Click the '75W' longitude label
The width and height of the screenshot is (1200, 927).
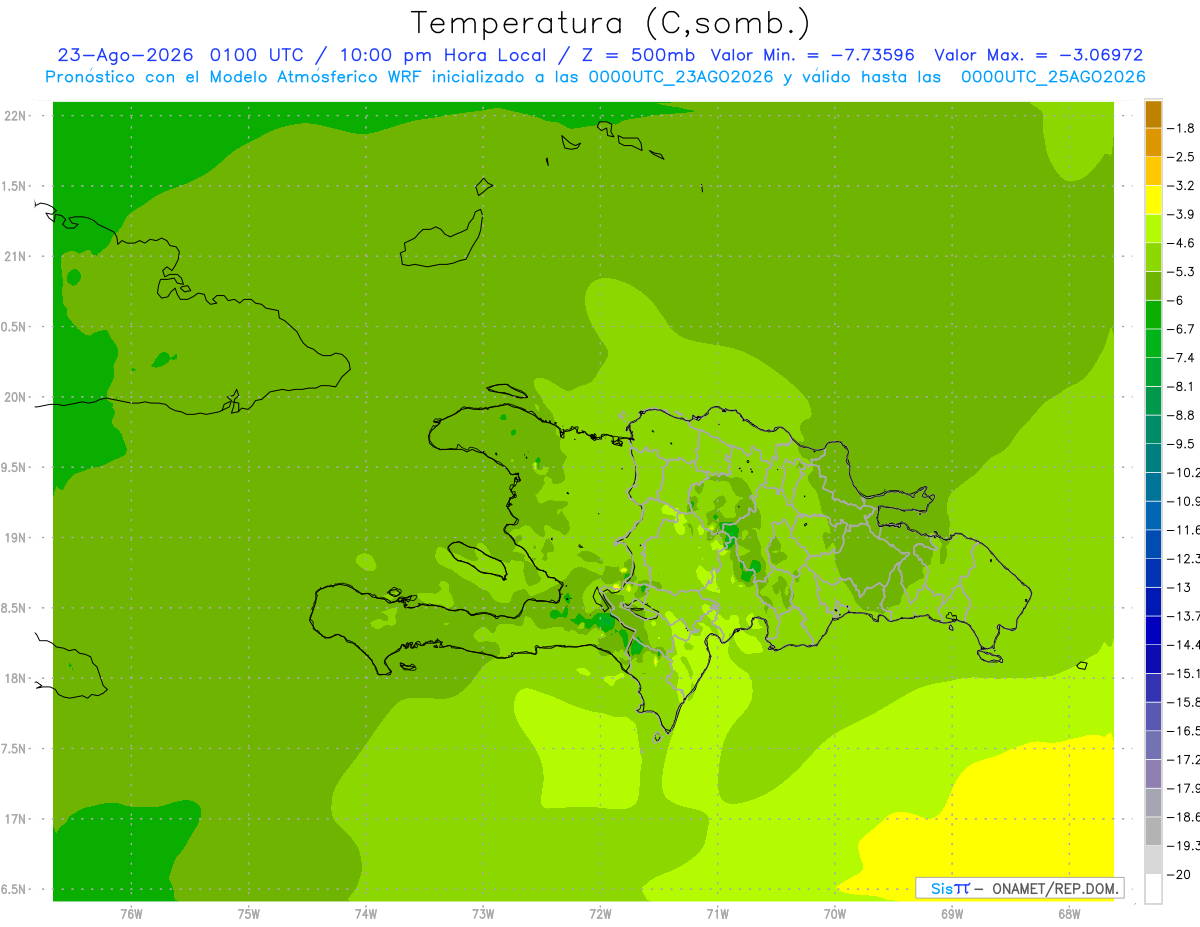(248, 913)
